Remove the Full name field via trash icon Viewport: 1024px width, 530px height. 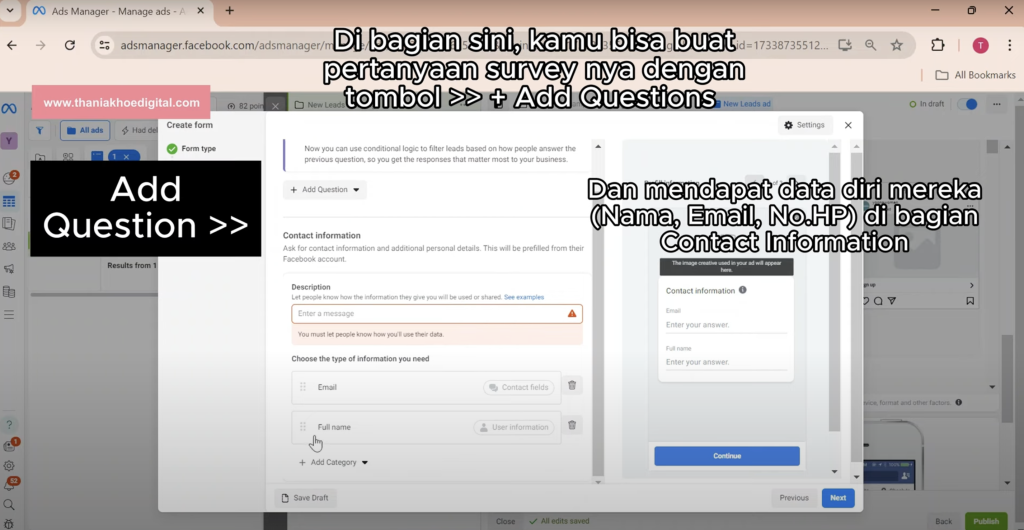pos(572,426)
